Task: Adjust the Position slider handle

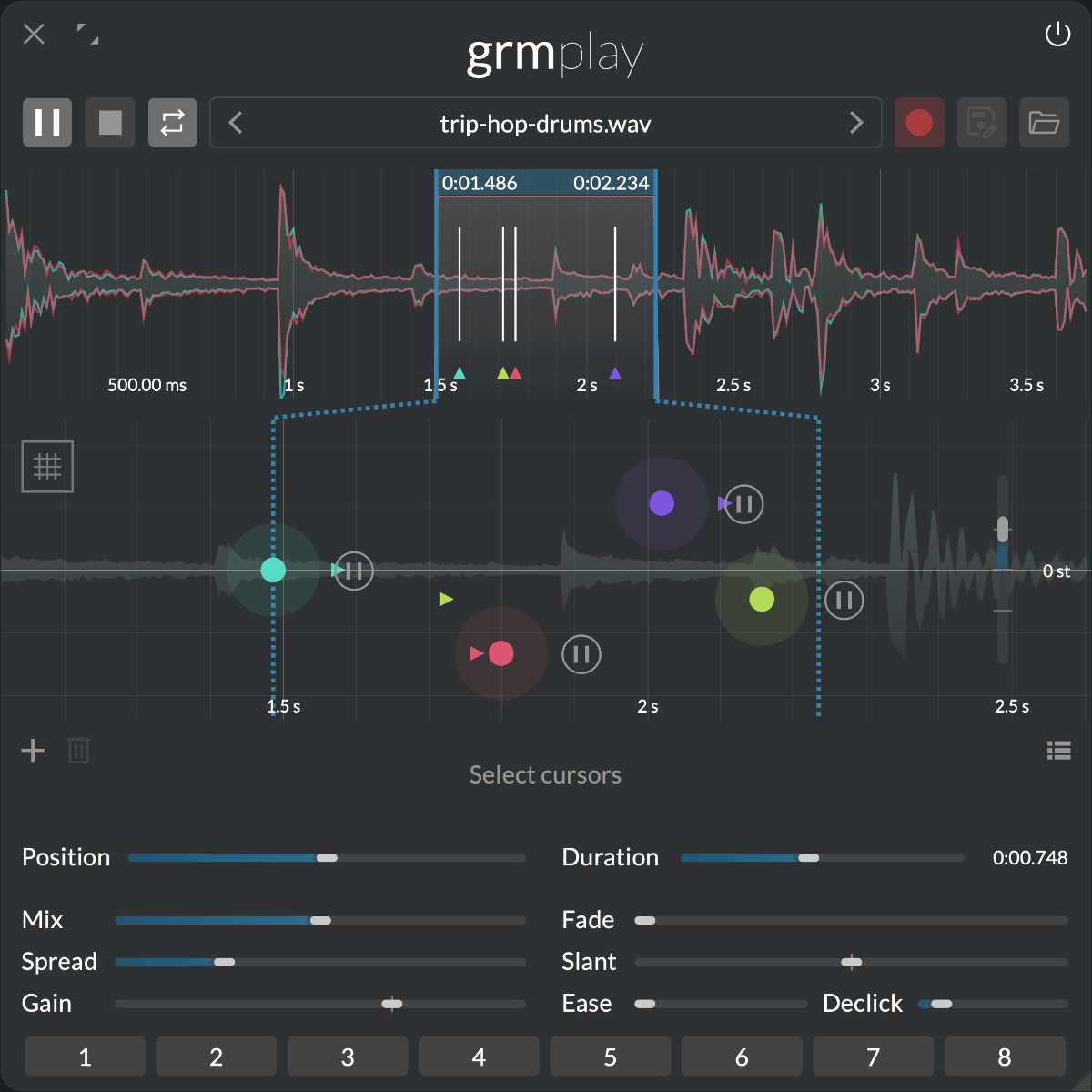Action: coord(328,857)
